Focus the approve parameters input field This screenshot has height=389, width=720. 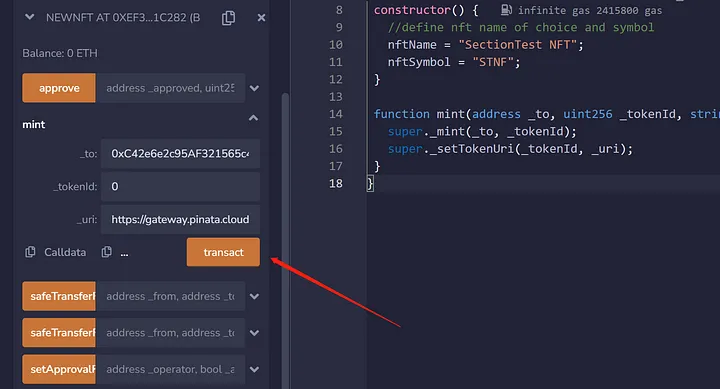point(170,88)
